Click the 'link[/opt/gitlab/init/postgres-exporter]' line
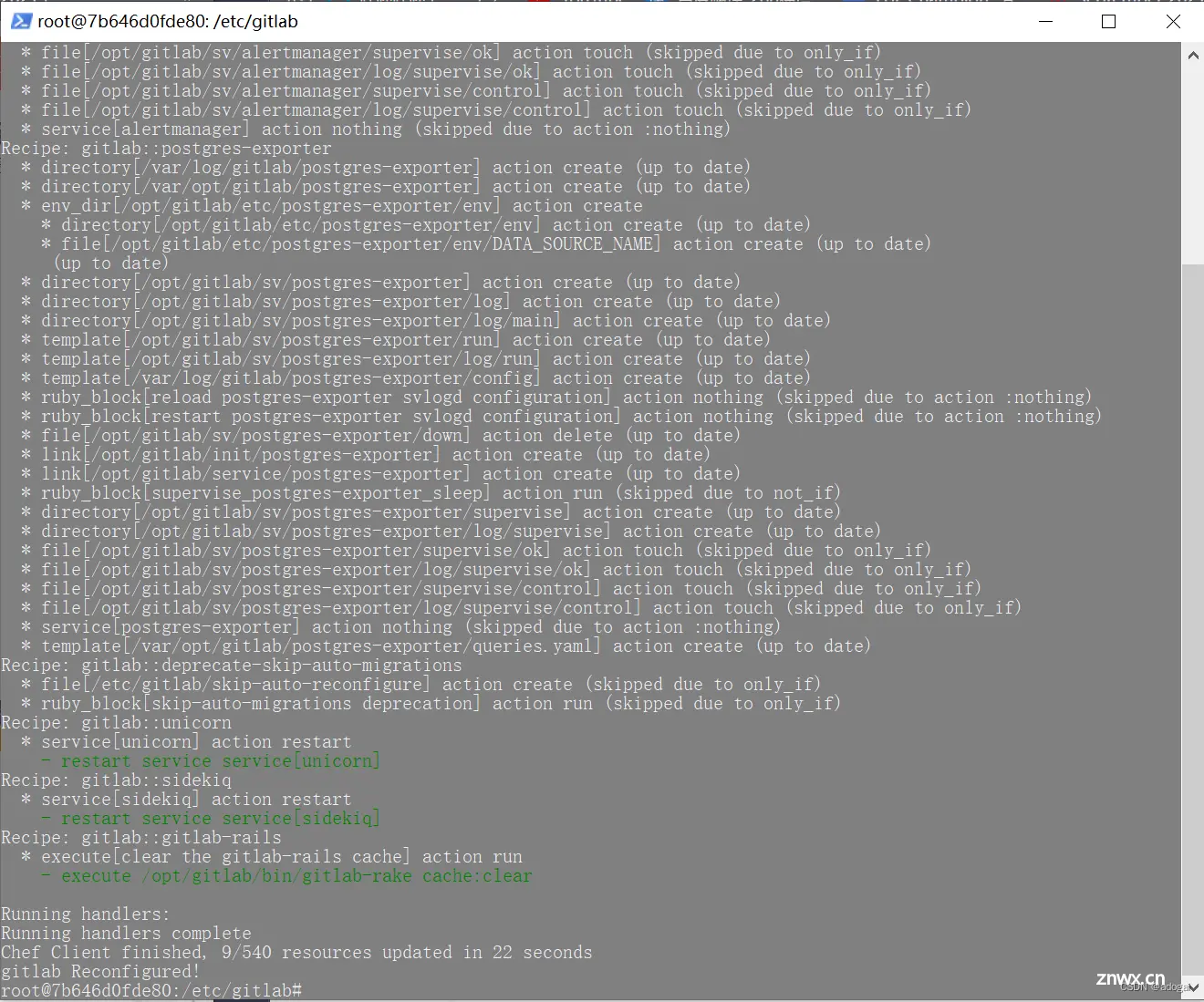The image size is (1204, 1002). pyautogui.click(x=366, y=455)
